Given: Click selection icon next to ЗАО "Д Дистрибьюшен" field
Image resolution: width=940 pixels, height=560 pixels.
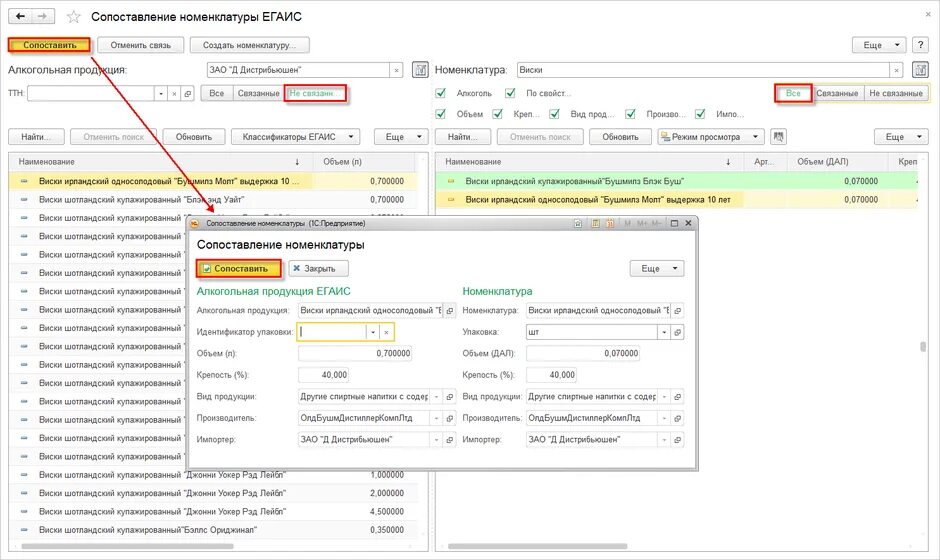Looking at the screenshot, I should coord(420,70).
